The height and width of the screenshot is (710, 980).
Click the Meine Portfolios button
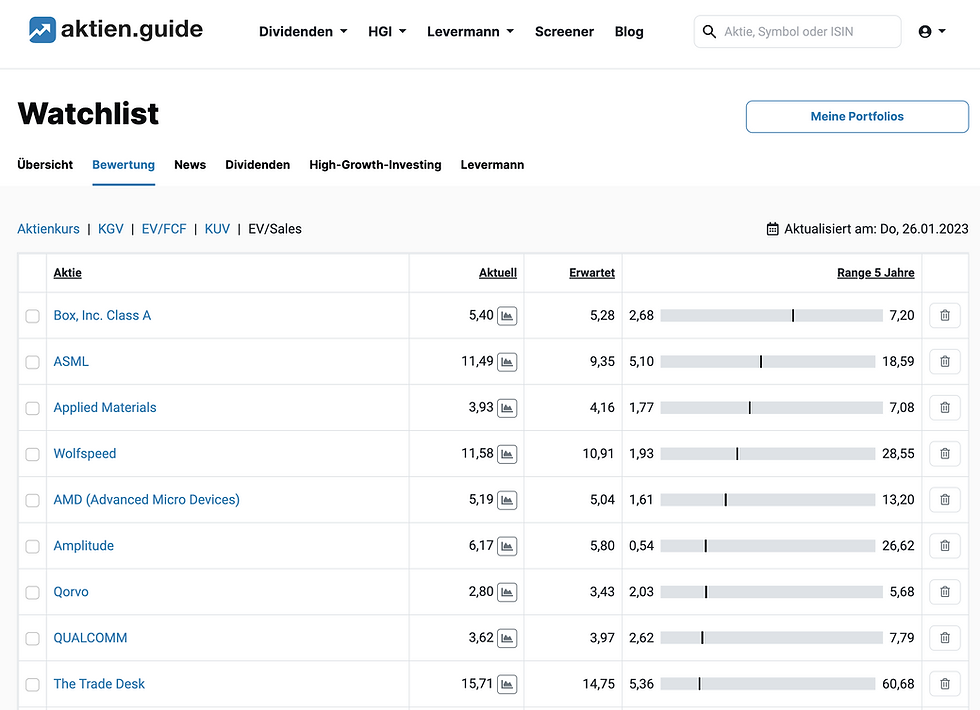point(857,116)
